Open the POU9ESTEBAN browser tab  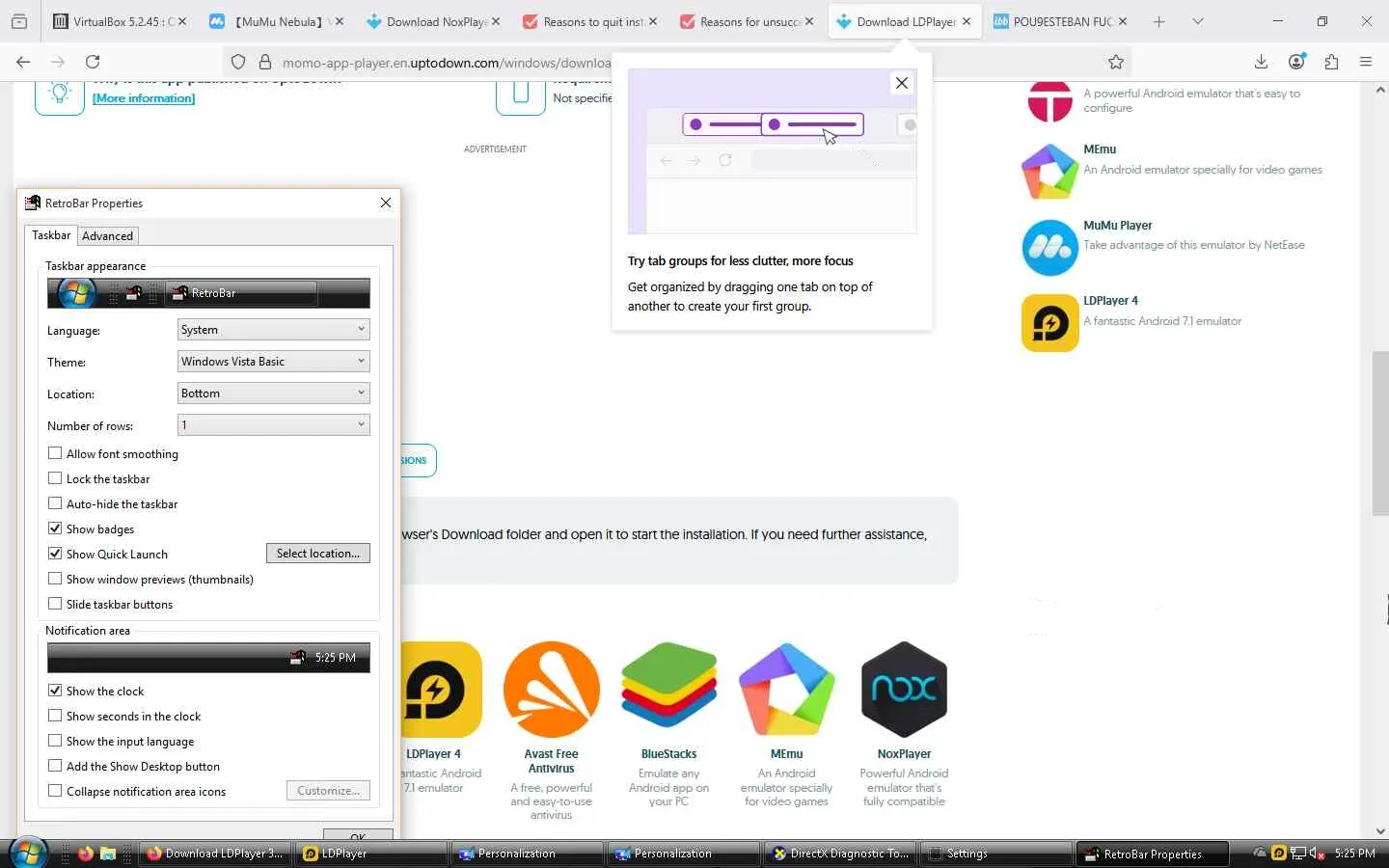[1060, 21]
